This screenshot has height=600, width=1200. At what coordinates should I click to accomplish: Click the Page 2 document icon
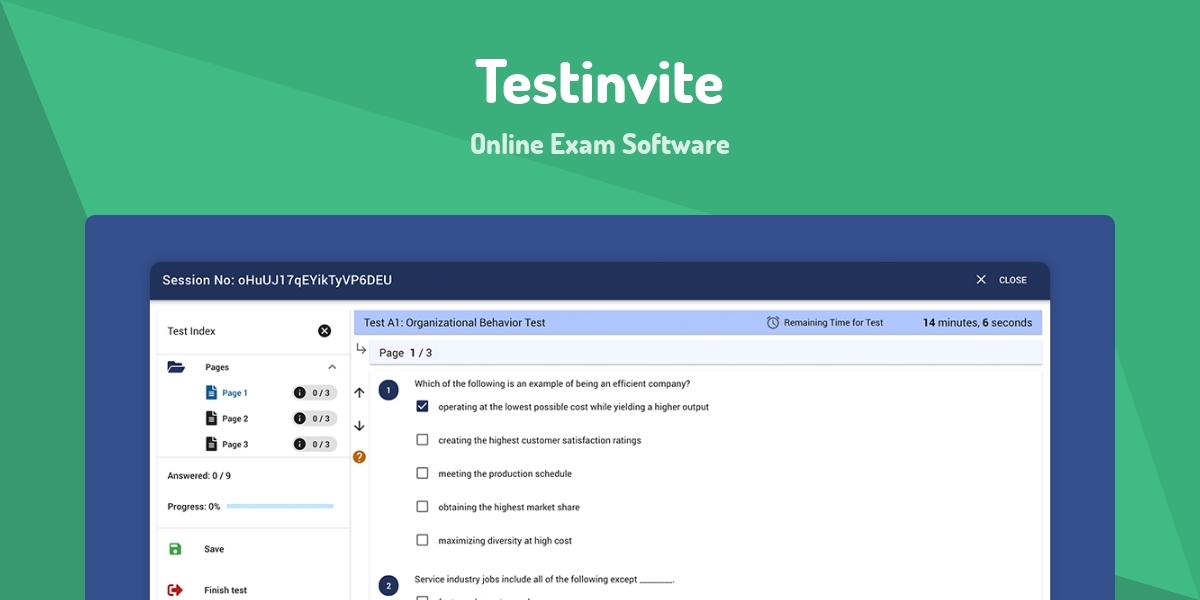click(x=212, y=418)
